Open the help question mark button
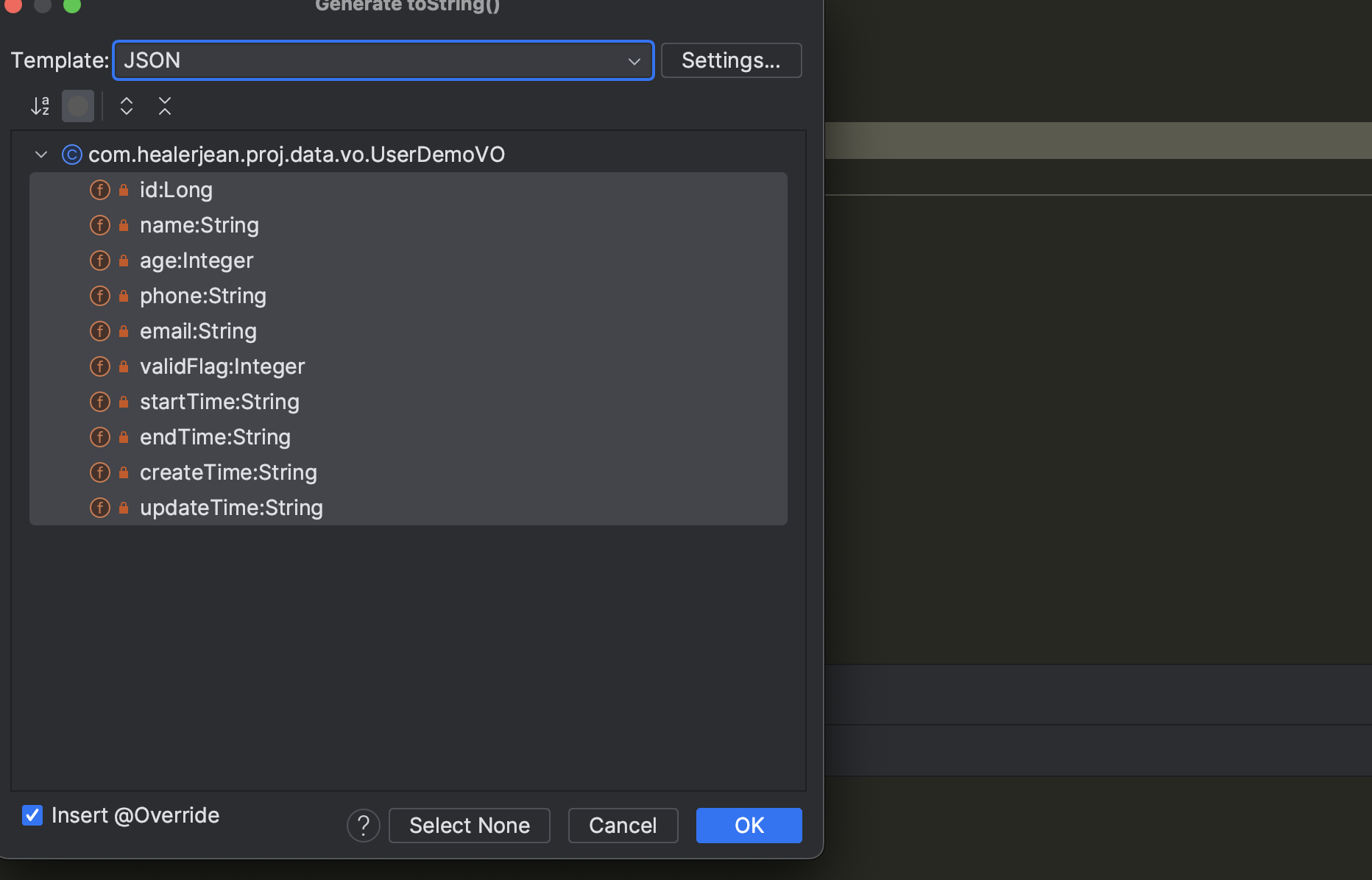This screenshot has width=1372, height=880. coord(364,826)
